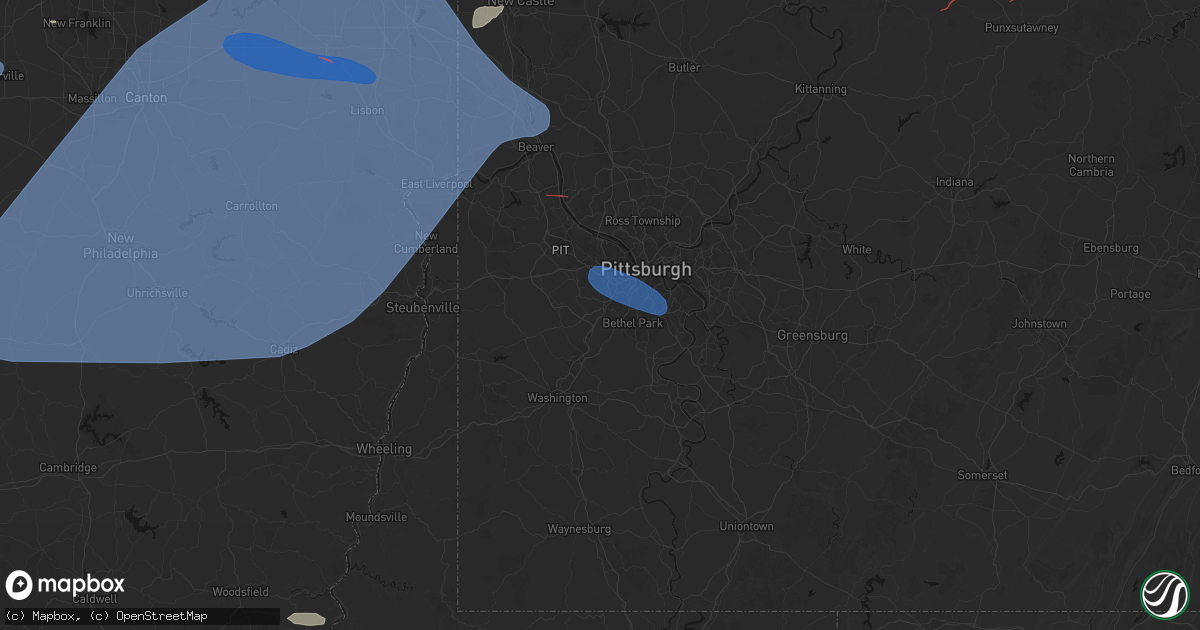
Task: Click the Waynesburg label
Action: 580,529
